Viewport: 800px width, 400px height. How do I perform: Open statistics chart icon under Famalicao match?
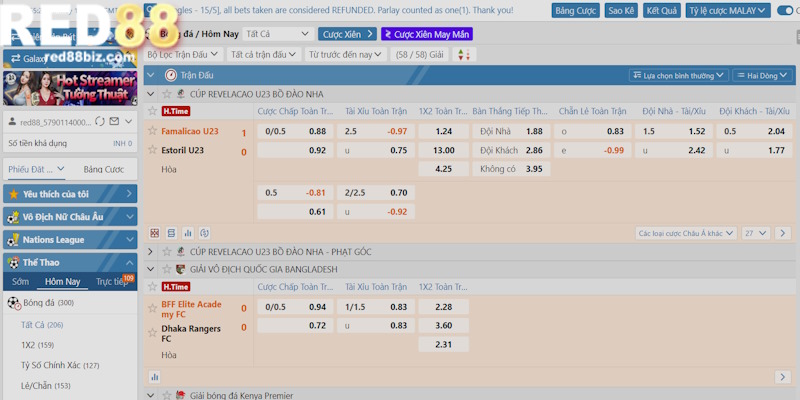pos(188,233)
